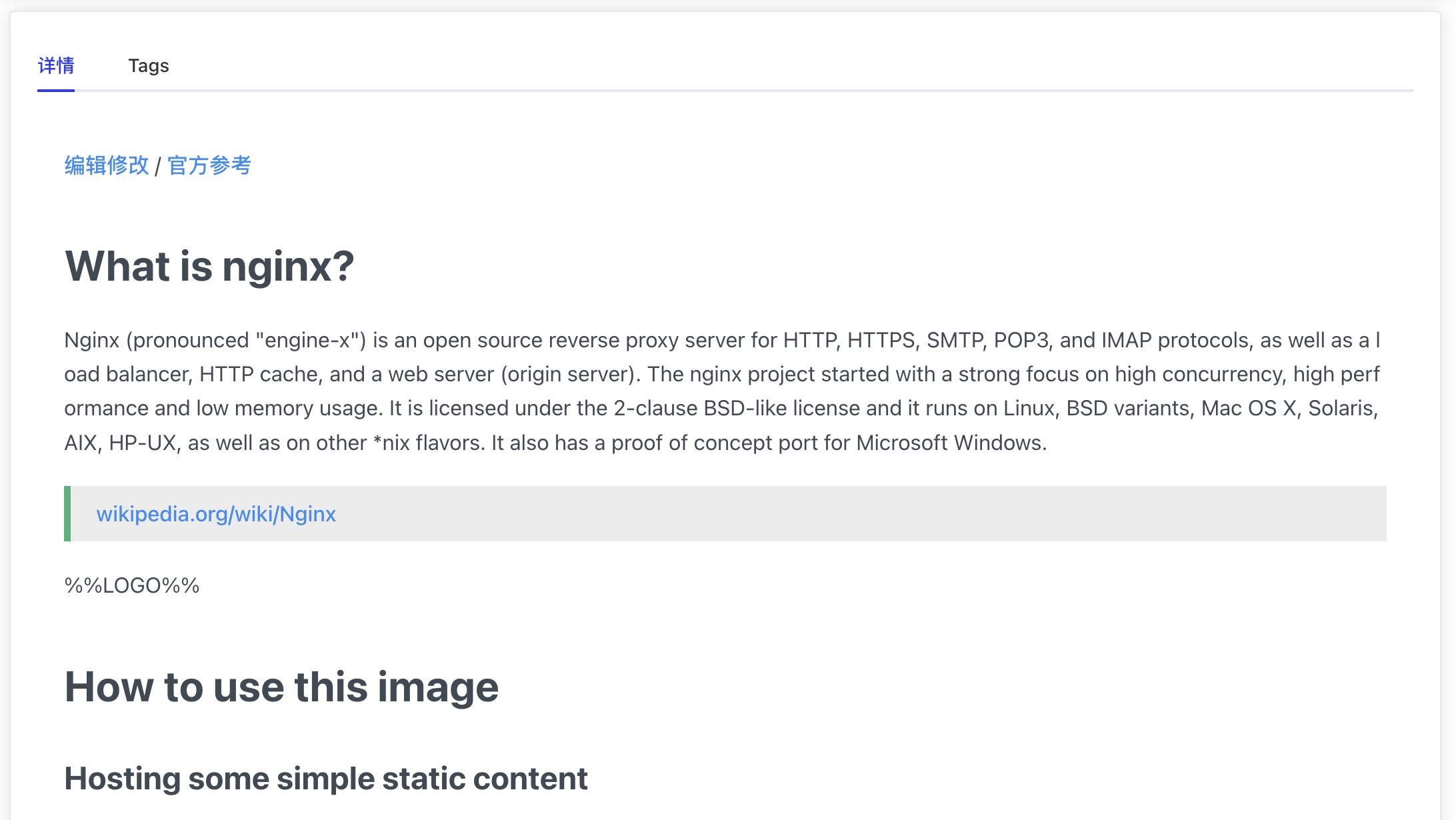Click the 'BSD-like license' text in the paragraph
Image resolution: width=1456 pixels, height=820 pixels.
(x=781, y=408)
